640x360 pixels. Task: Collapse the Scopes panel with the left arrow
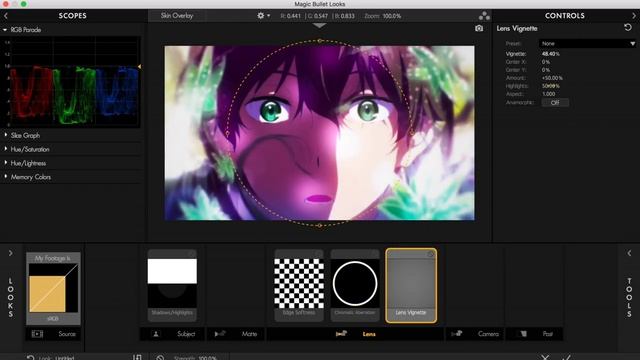6,16
